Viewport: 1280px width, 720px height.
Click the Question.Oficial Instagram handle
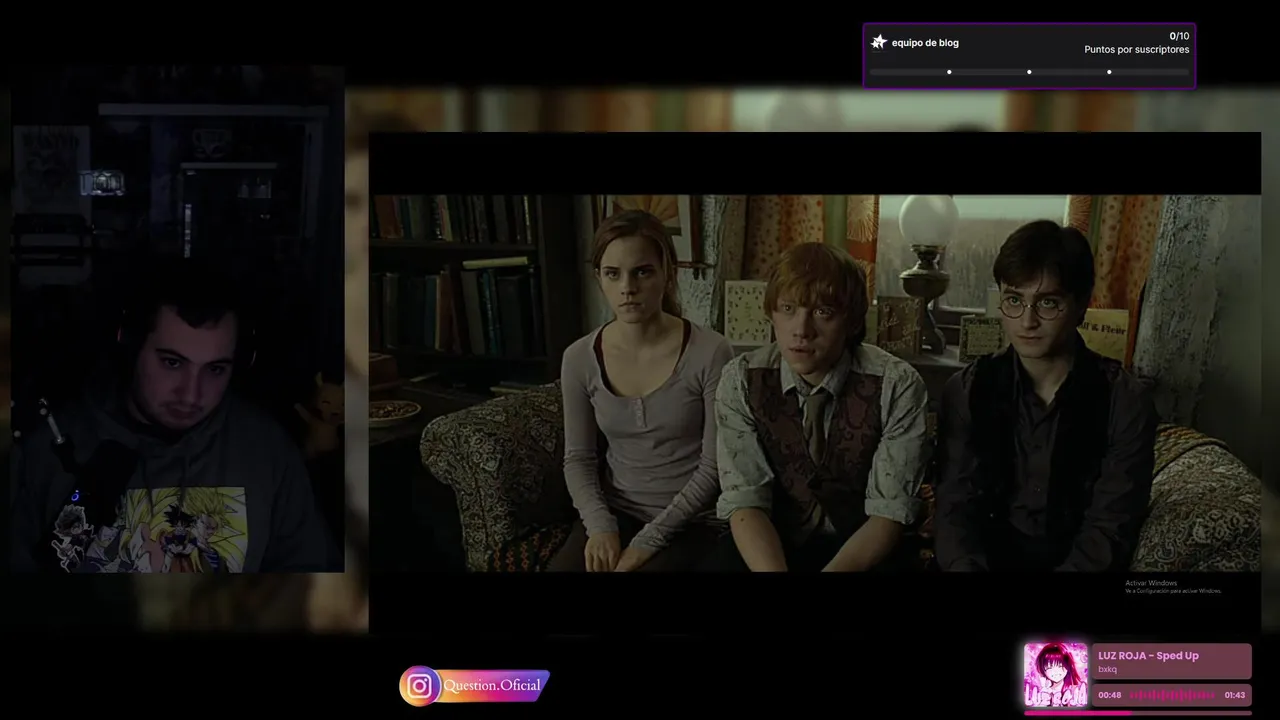(492, 685)
